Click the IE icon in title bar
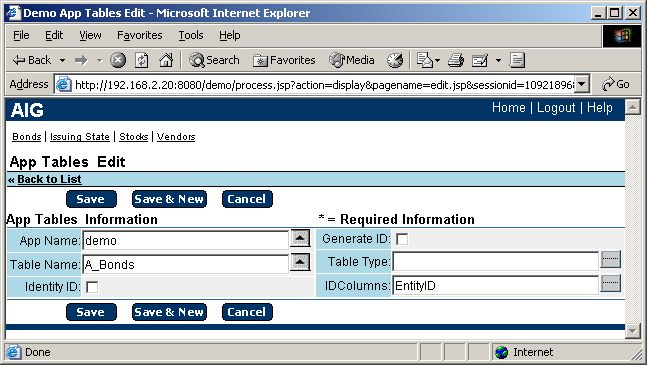The width and height of the screenshot is (647, 365). (13, 13)
